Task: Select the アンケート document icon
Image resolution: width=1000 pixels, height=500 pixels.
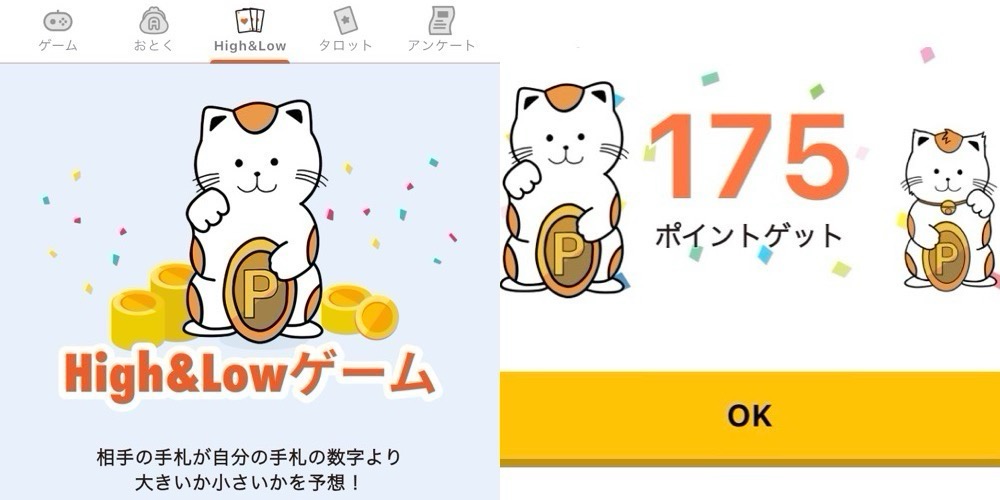Action: click(441, 20)
